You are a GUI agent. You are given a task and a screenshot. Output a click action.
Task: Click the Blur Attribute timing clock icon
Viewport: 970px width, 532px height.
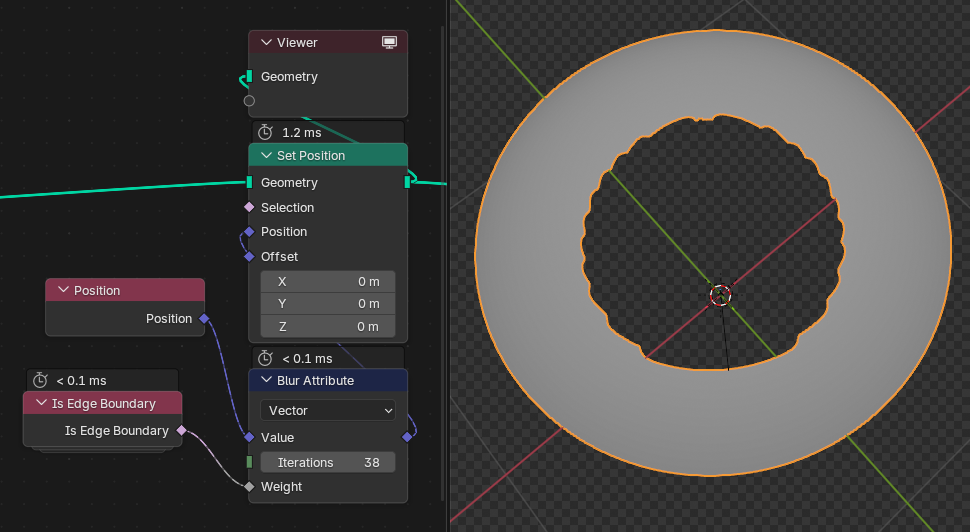(x=265, y=358)
